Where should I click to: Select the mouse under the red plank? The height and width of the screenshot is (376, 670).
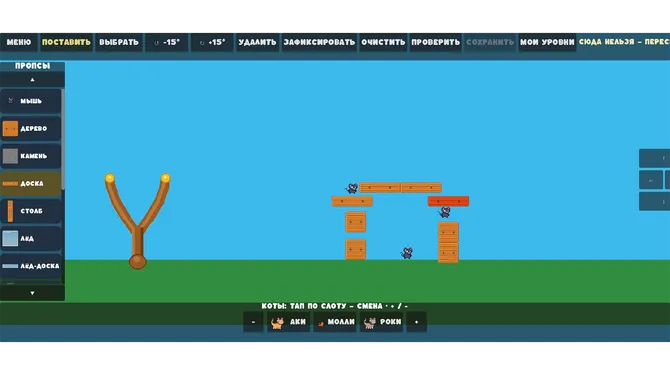tap(445, 212)
